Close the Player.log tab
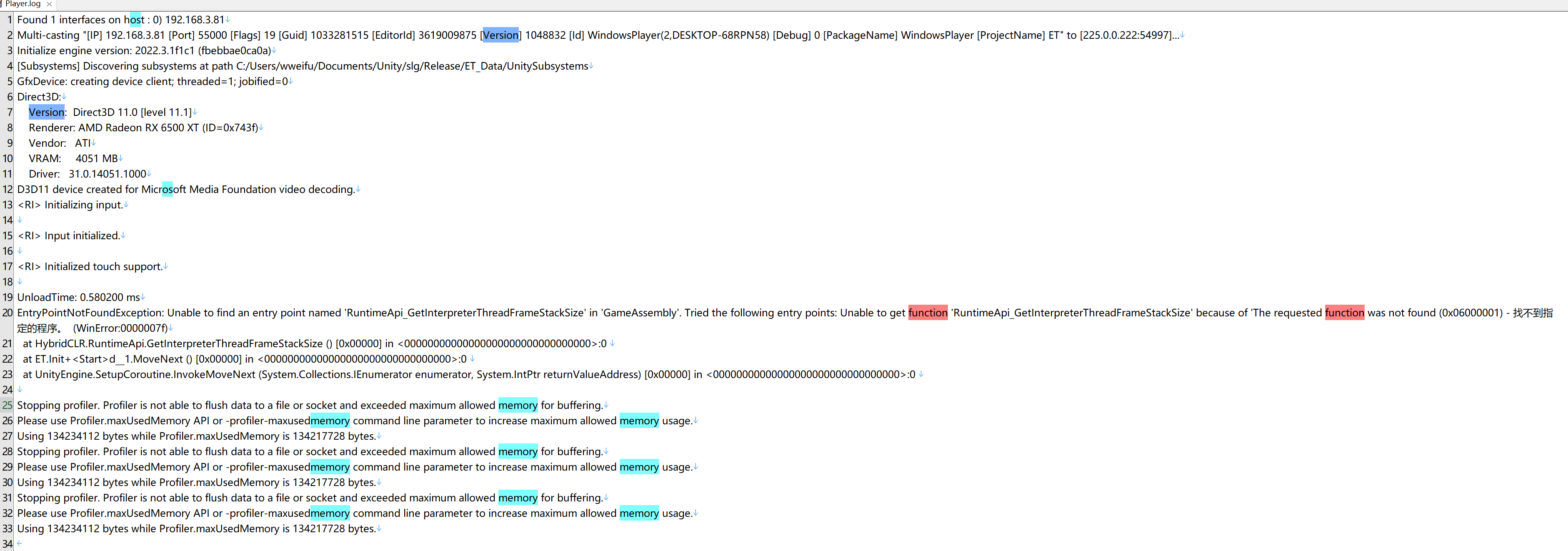The height and width of the screenshot is (551, 1568). point(49,4)
